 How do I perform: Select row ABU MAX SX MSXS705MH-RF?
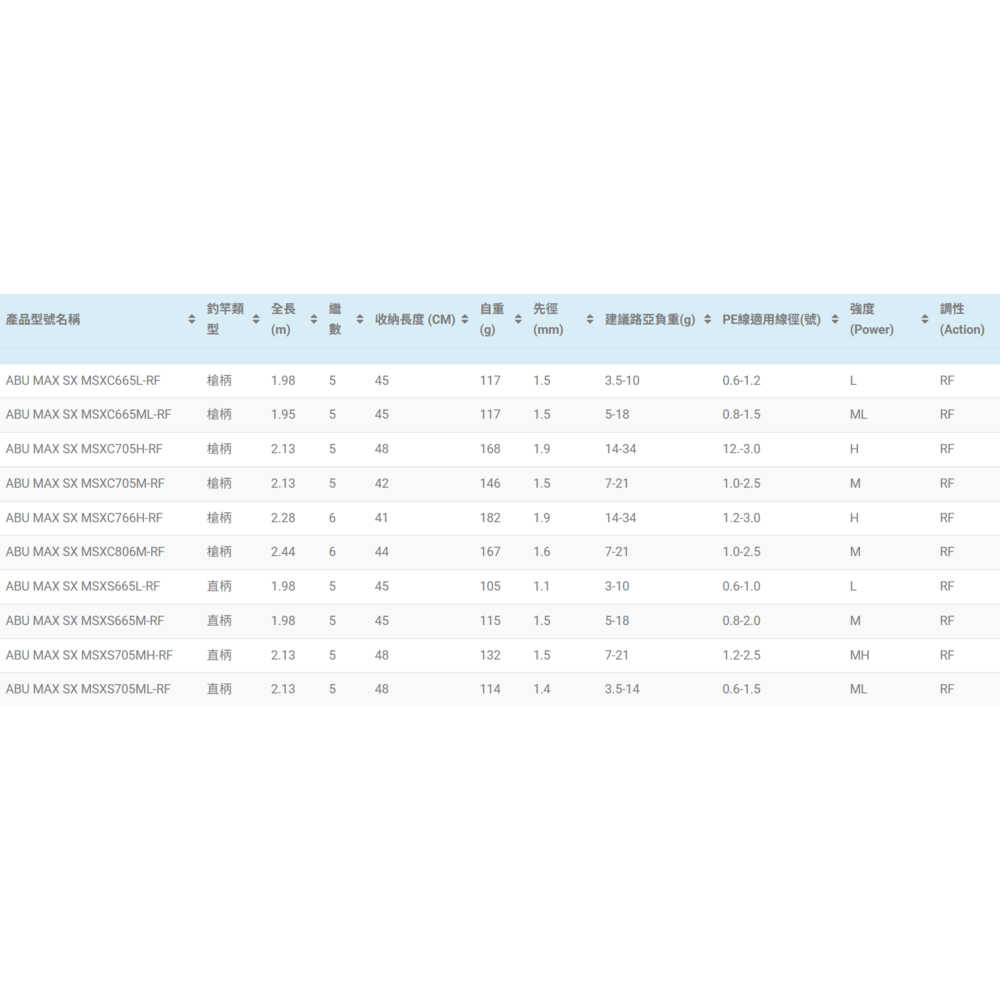pos(500,655)
